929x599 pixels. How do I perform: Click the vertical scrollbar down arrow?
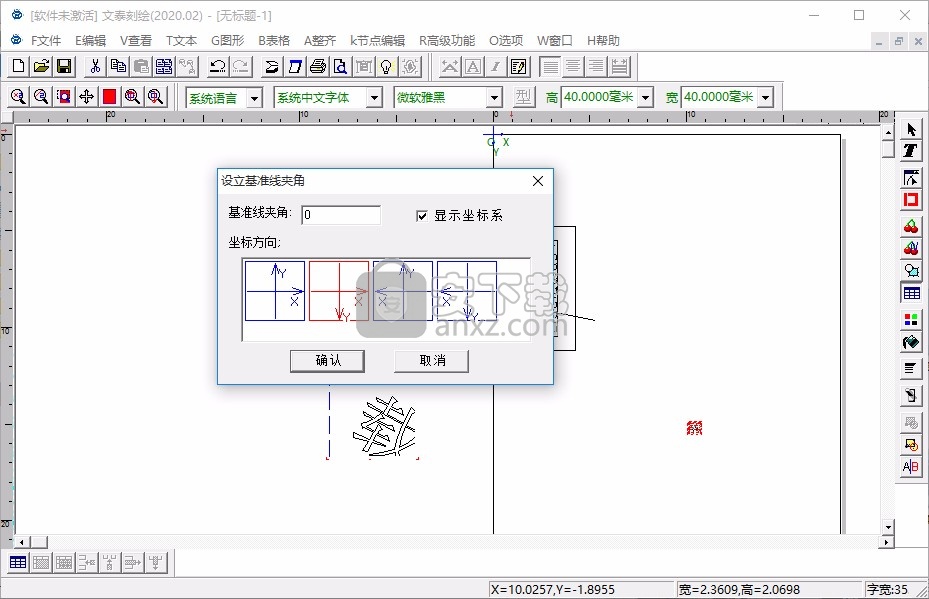[x=888, y=527]
